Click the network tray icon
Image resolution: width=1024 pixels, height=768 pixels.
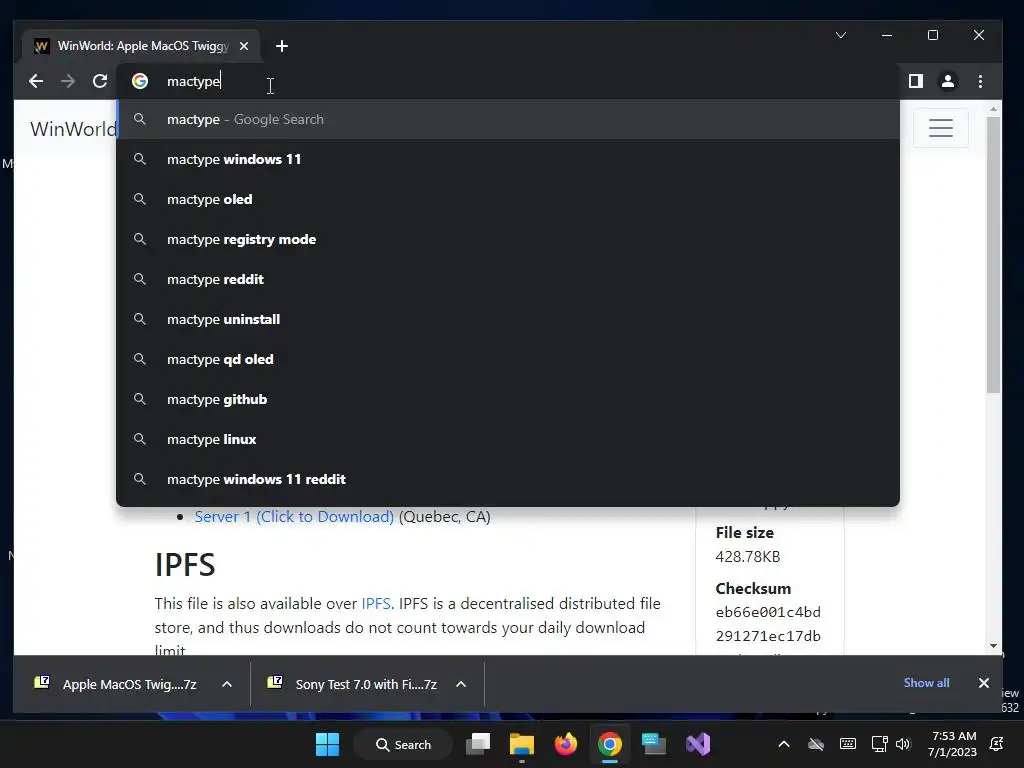pyautogui.click(x=879, y=744)
